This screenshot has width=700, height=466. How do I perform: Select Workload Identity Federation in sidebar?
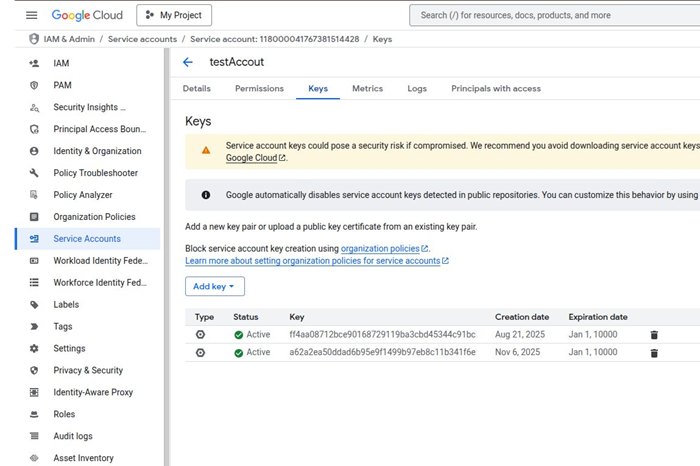click(x=100, y=261)
